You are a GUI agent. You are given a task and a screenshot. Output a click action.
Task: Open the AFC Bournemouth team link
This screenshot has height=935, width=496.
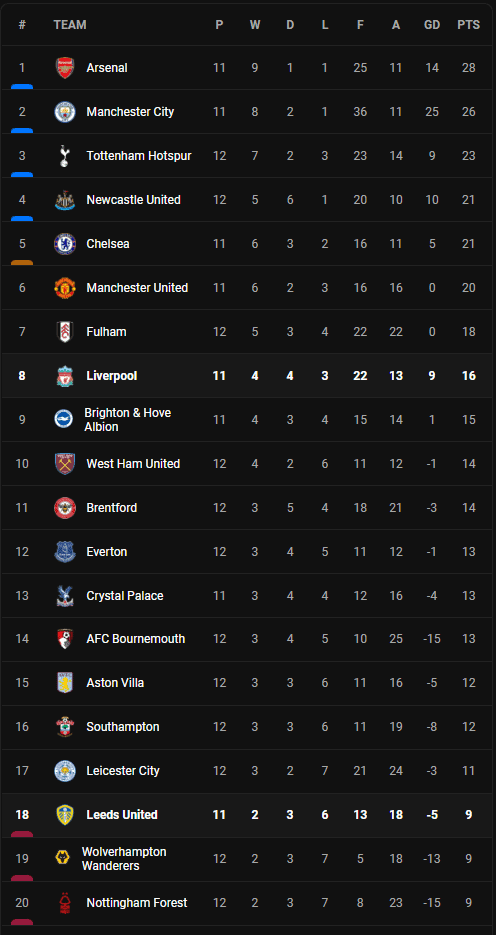[135, 639]
